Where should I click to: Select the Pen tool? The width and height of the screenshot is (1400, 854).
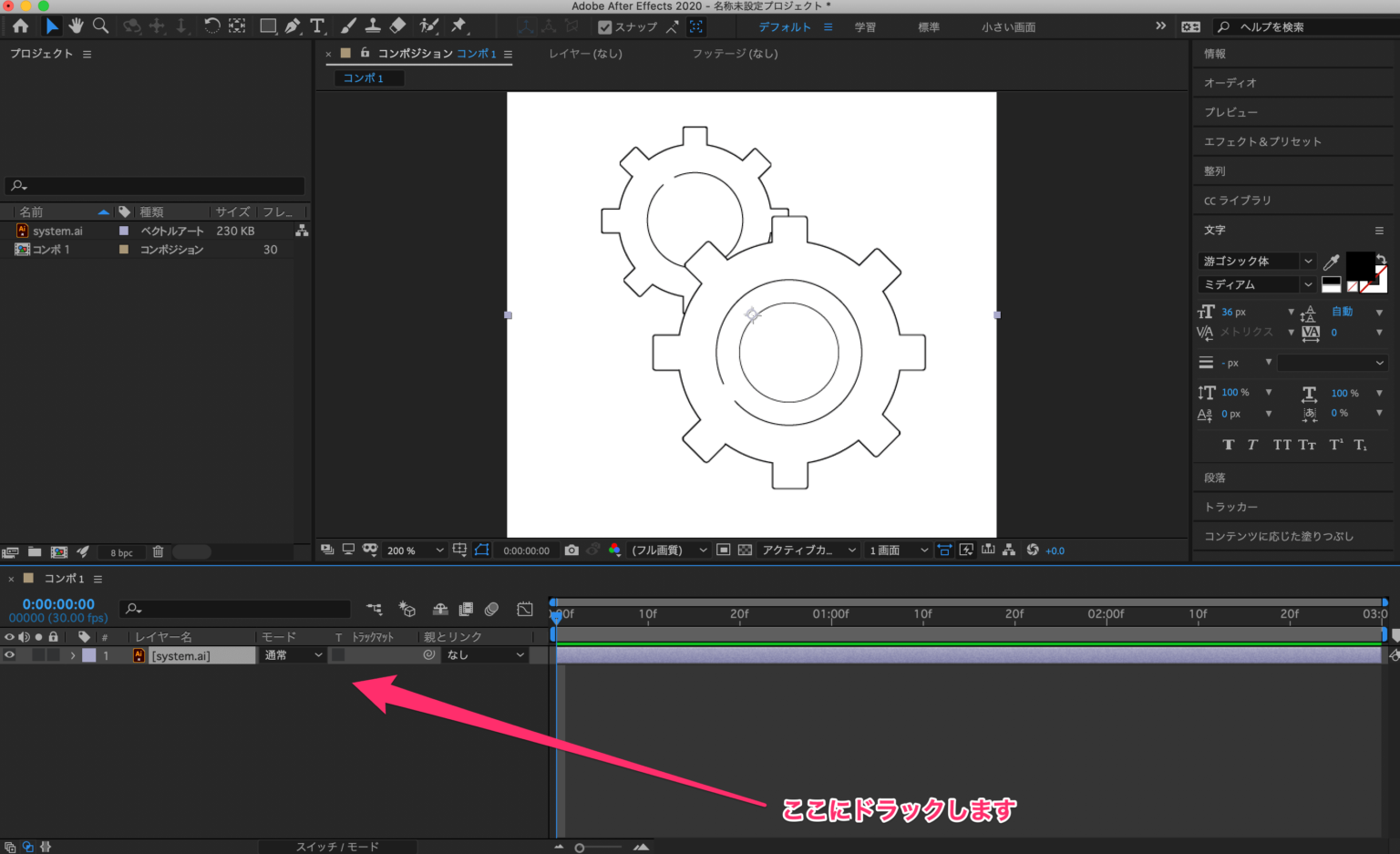point(291,26)
